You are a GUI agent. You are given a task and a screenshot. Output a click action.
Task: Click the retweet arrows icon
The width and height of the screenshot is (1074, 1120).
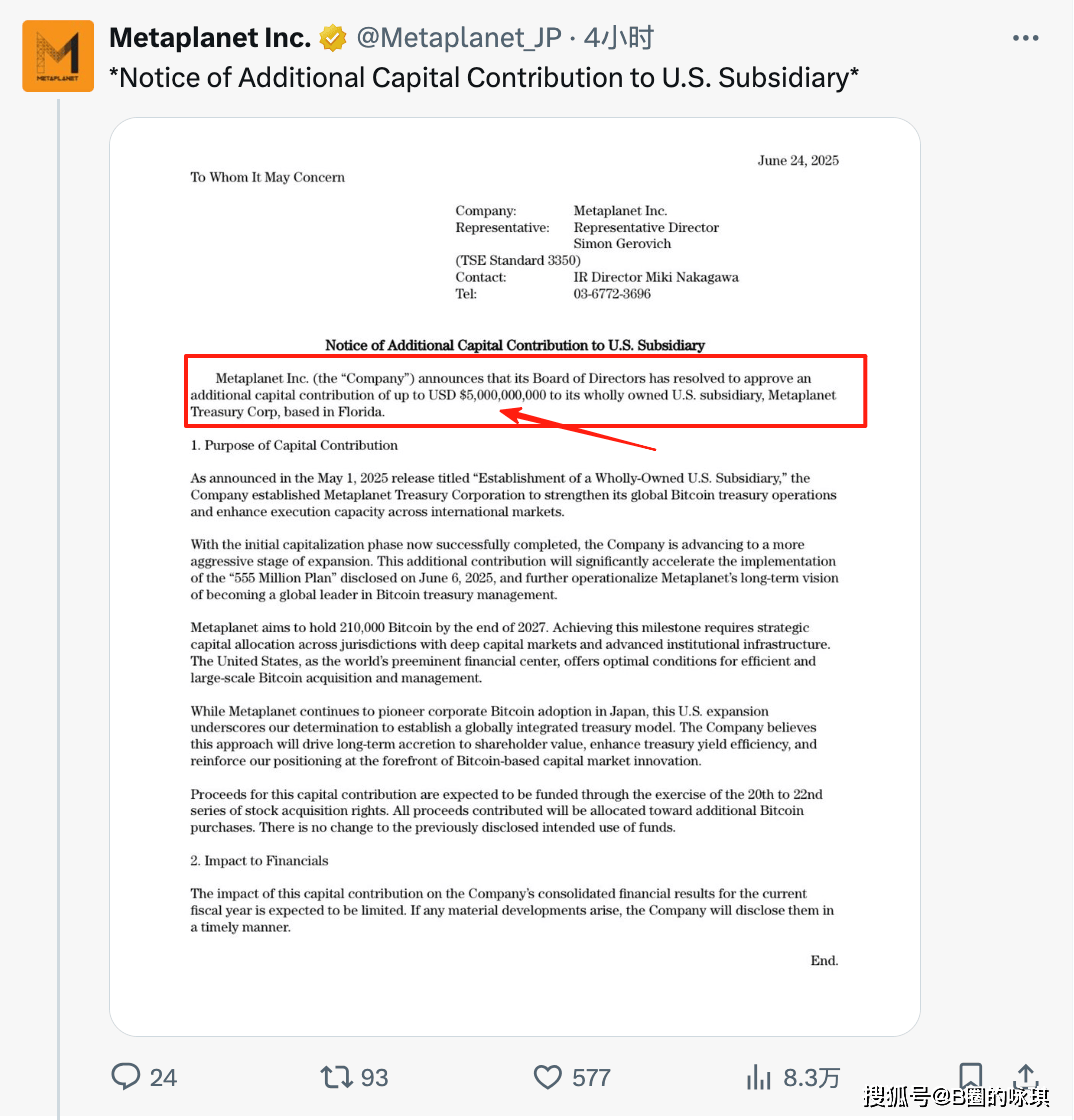tap(336, 1076)
